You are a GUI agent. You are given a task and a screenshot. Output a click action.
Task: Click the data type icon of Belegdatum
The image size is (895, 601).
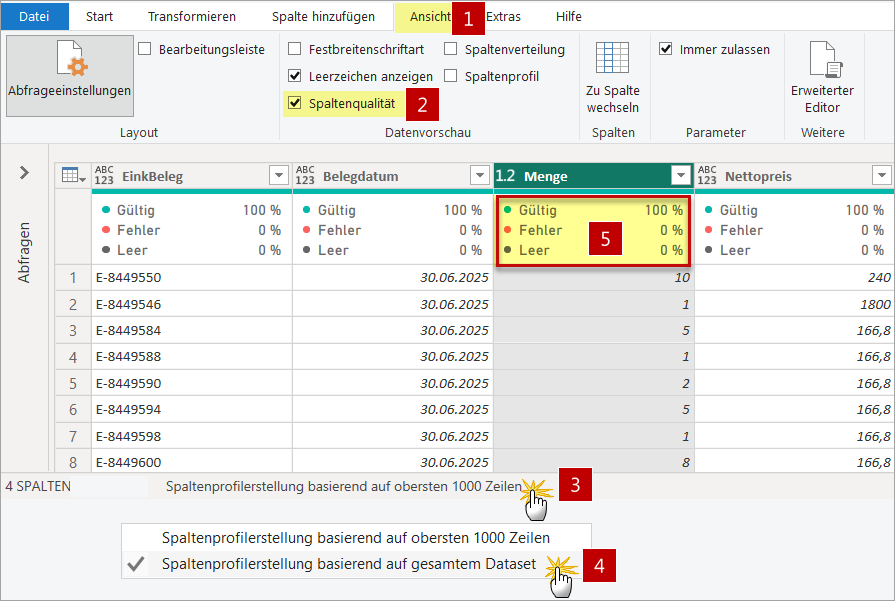pos(305,176)
